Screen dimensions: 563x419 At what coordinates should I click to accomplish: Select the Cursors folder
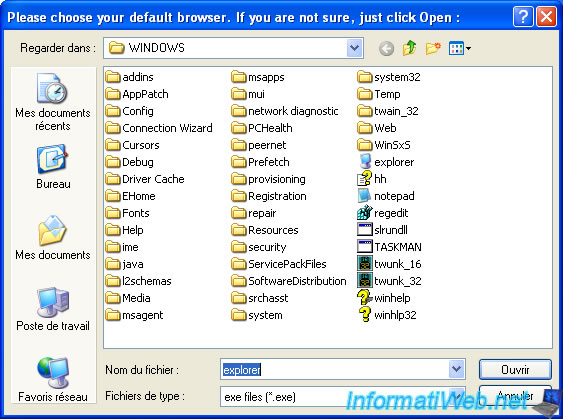(132, 145)
